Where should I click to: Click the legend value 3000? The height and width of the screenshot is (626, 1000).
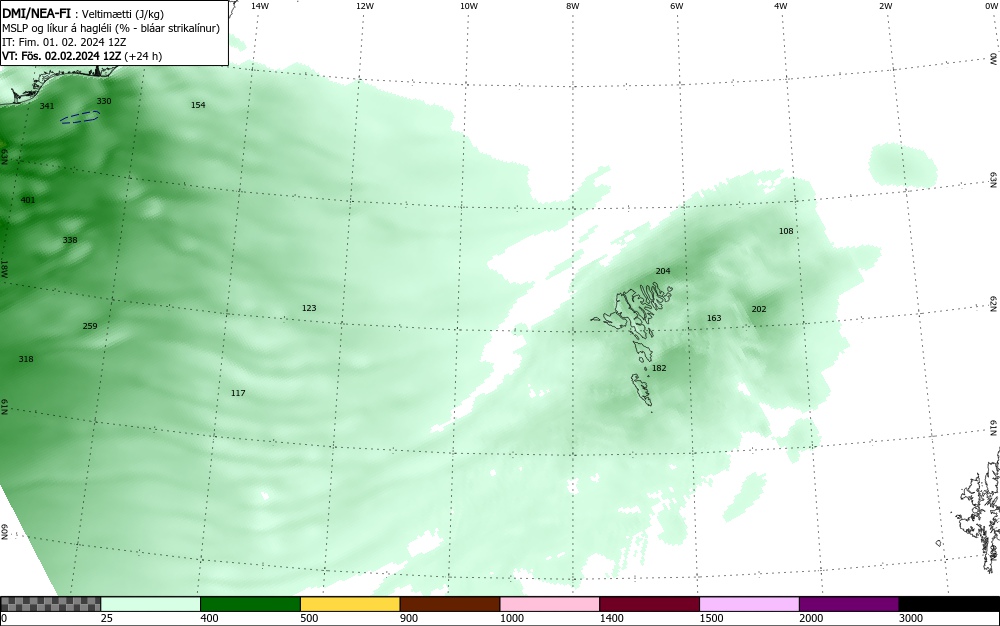tap(911, 618)
